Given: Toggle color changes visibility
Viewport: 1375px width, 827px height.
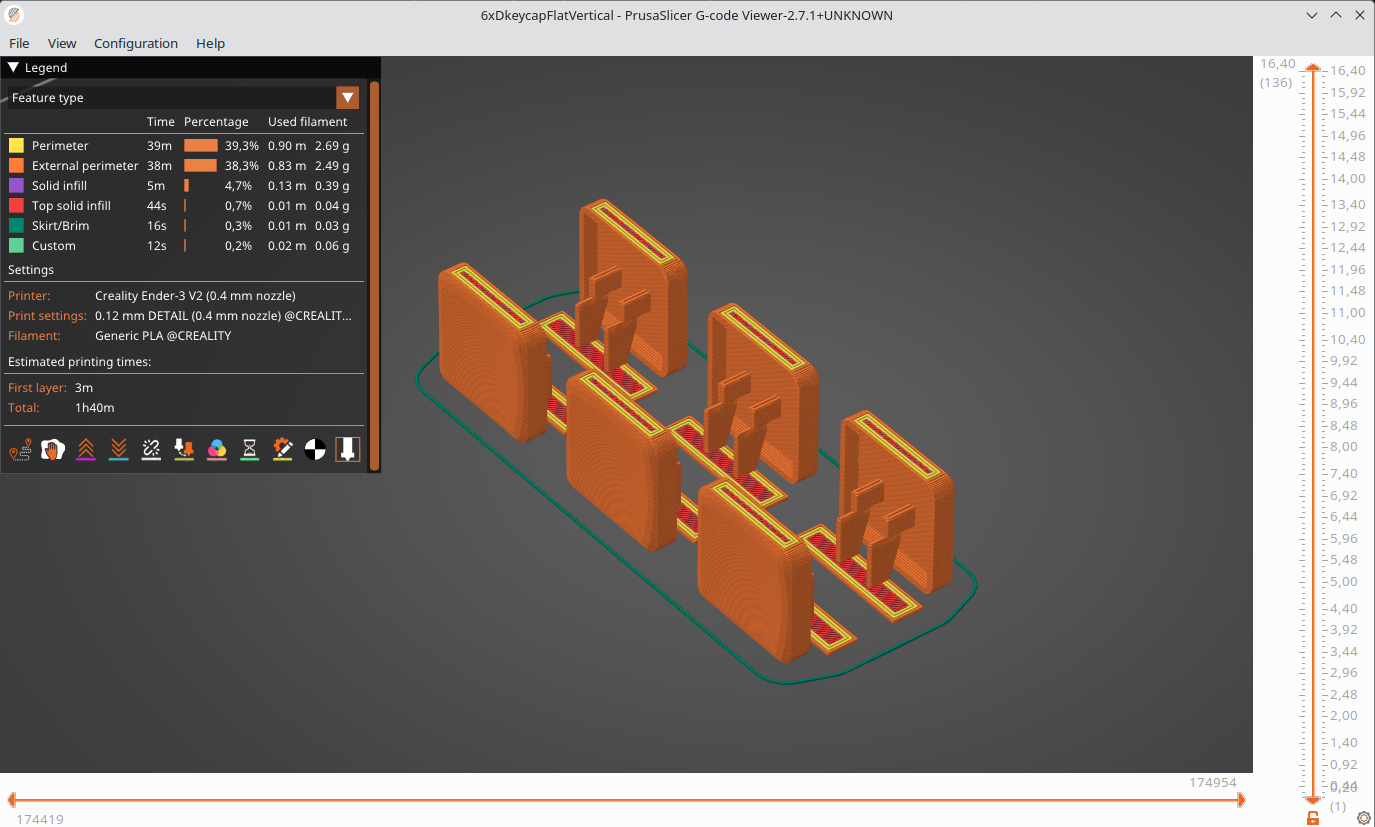Looking at the screenshot, I should 217,449.
